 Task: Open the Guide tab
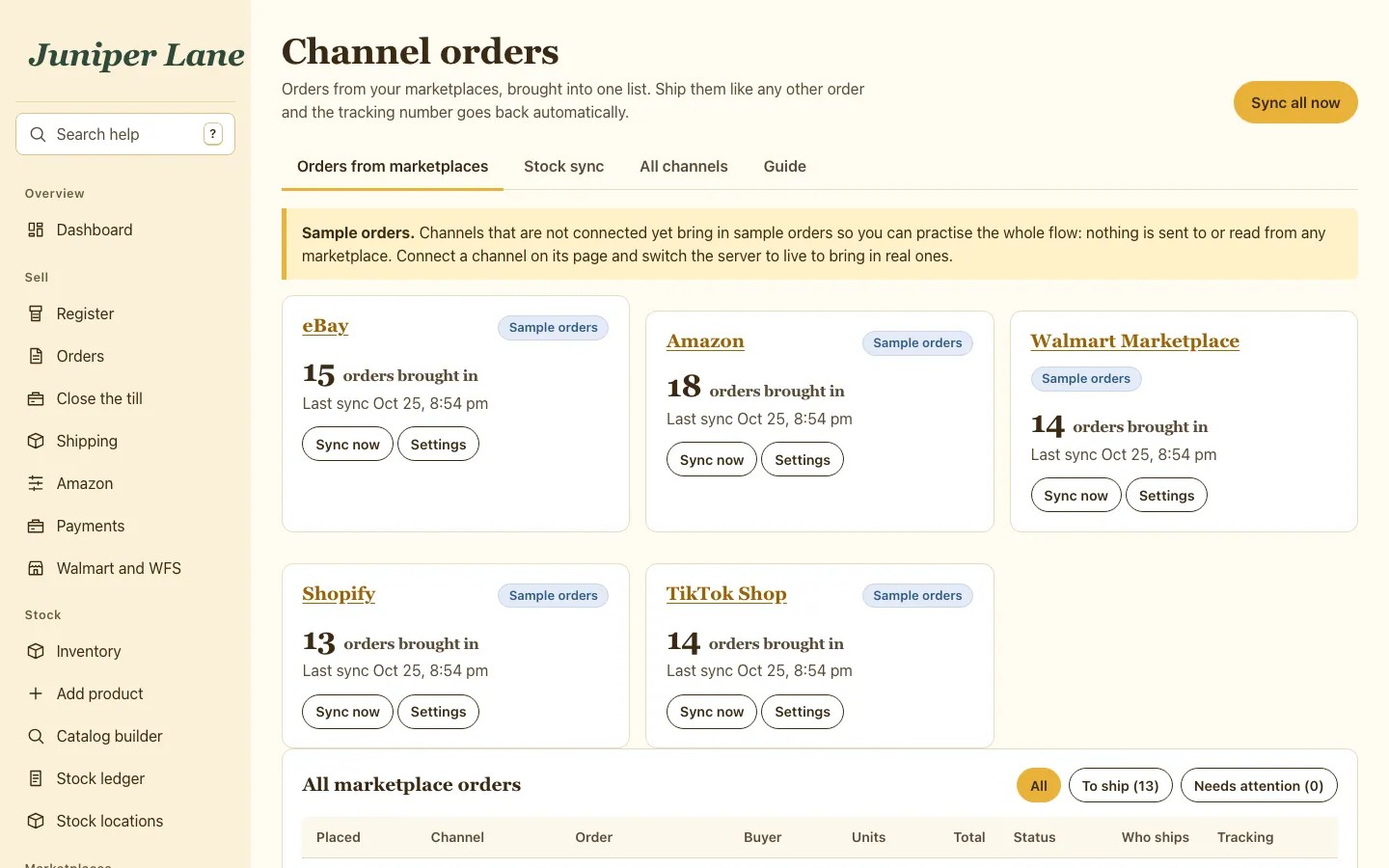point(785,167)
